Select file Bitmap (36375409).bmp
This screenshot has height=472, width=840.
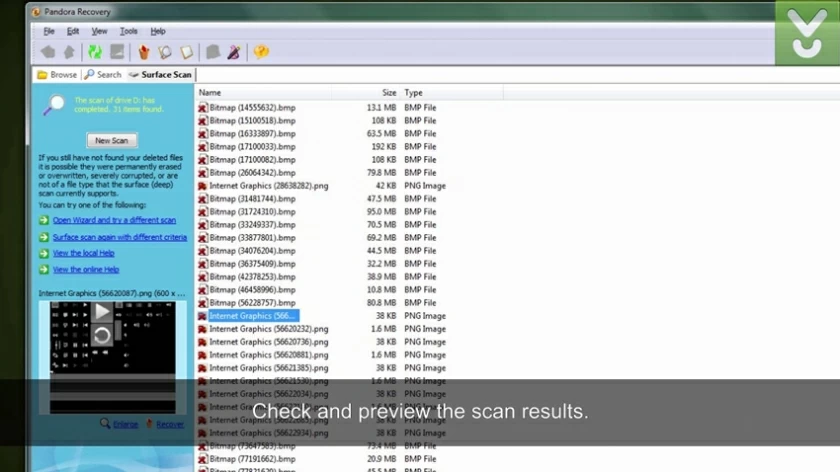252,264
